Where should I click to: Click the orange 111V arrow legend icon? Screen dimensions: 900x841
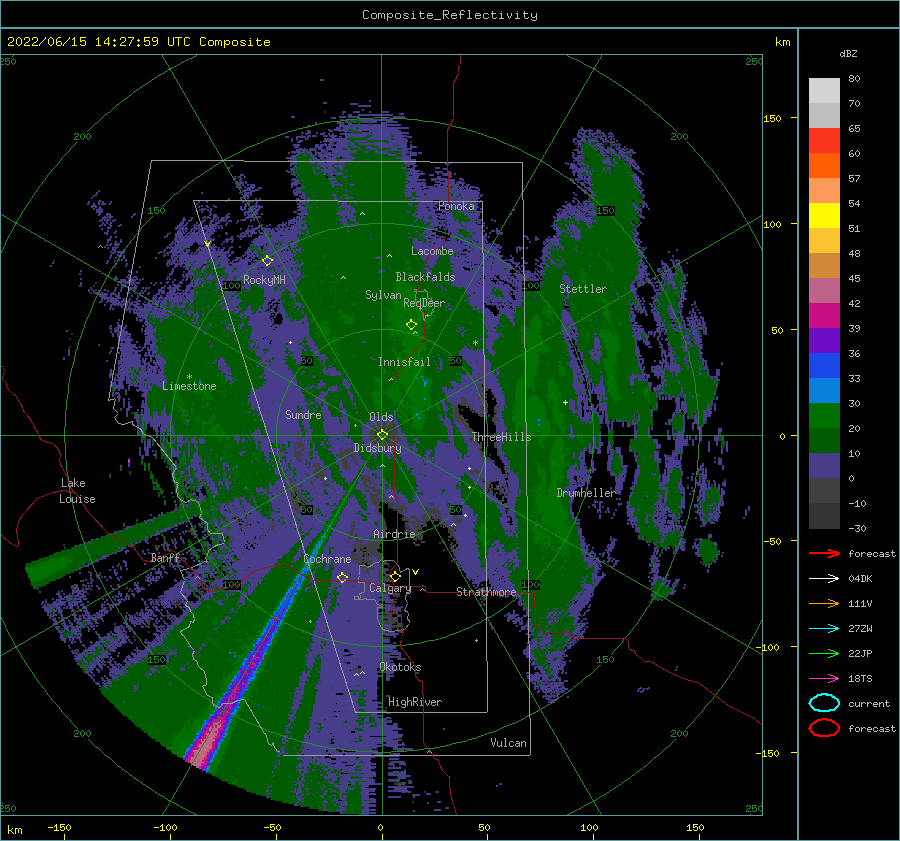tap(824, 603)
